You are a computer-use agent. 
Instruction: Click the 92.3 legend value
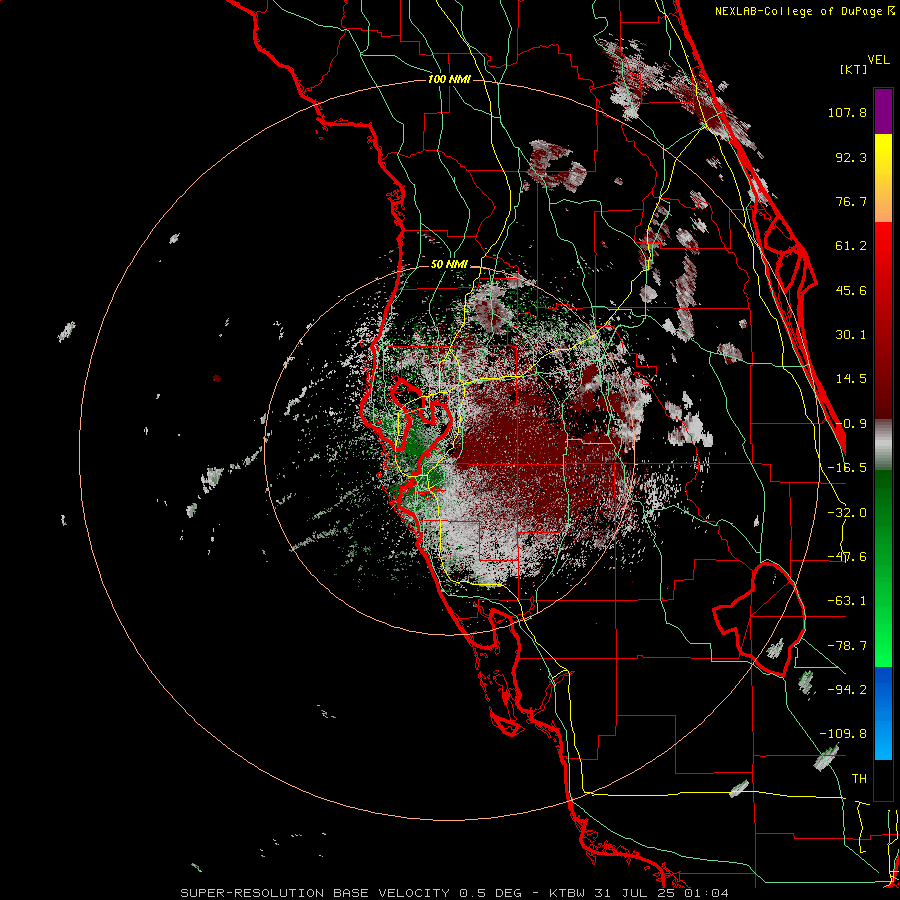point(851,157)
